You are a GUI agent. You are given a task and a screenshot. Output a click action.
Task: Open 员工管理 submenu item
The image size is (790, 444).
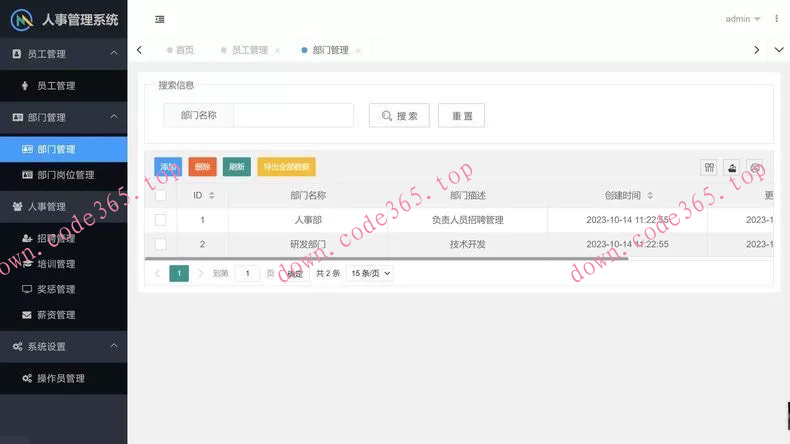[63, 86]
